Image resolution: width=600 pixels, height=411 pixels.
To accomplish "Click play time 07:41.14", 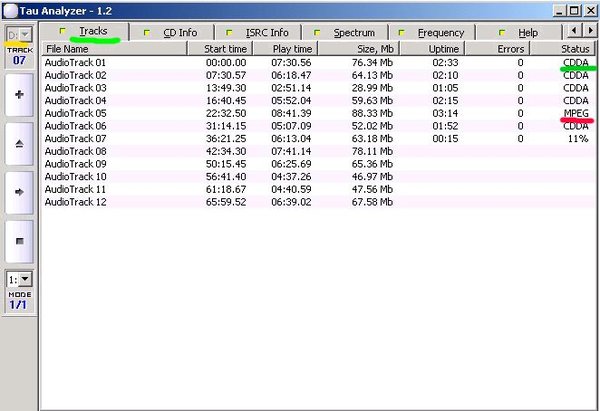I will click(291, 151).
